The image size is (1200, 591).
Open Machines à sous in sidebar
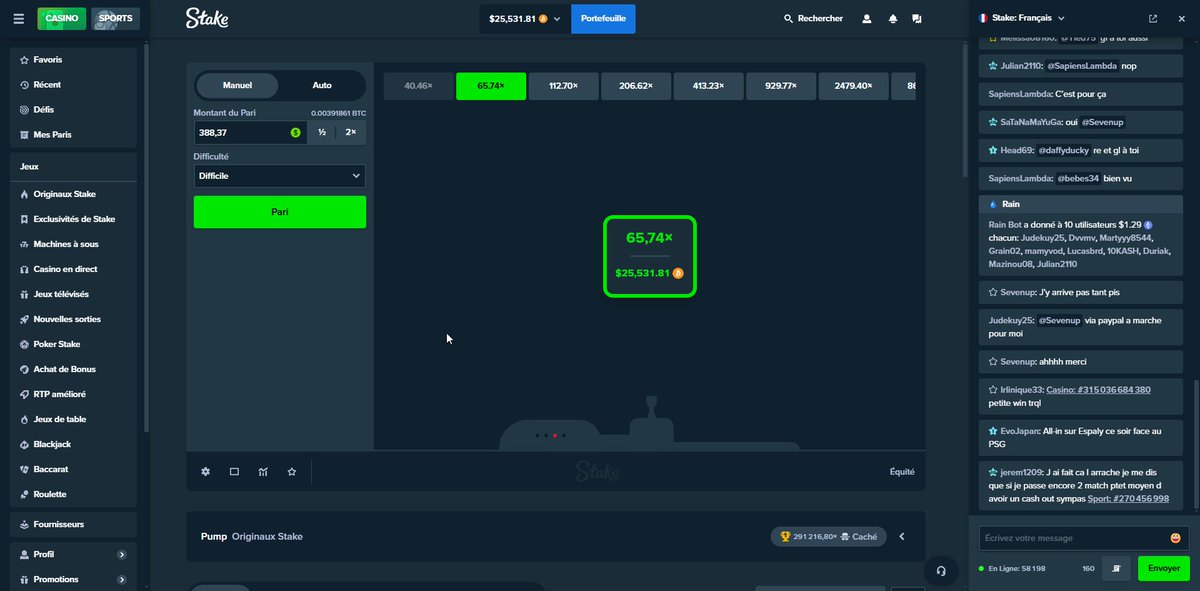[73, 244]
